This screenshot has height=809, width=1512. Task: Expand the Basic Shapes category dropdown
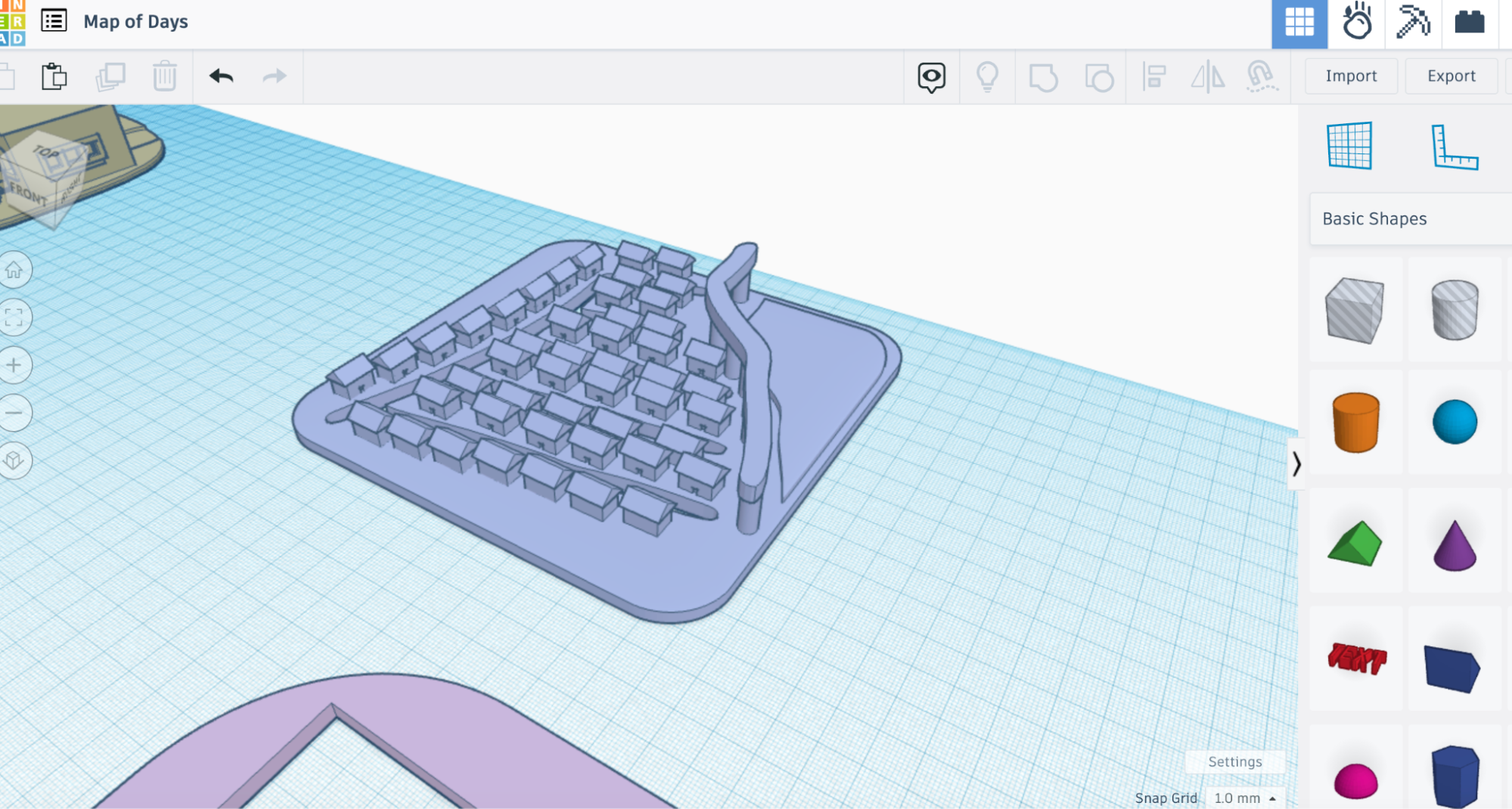tap(1410, 219)
